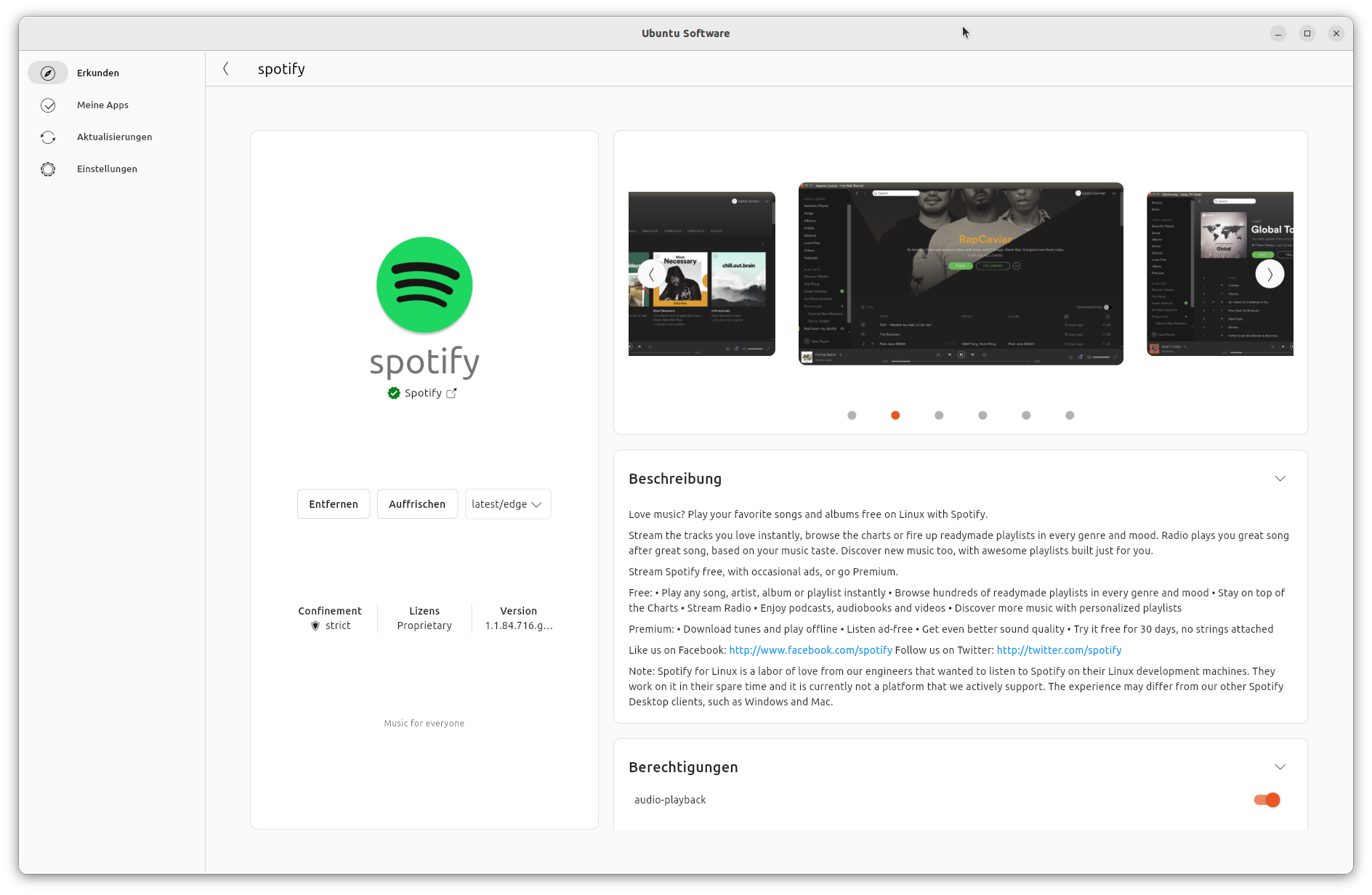Click the Proprietary license text
Screen dimensions: 1372x895
point(424,625)
